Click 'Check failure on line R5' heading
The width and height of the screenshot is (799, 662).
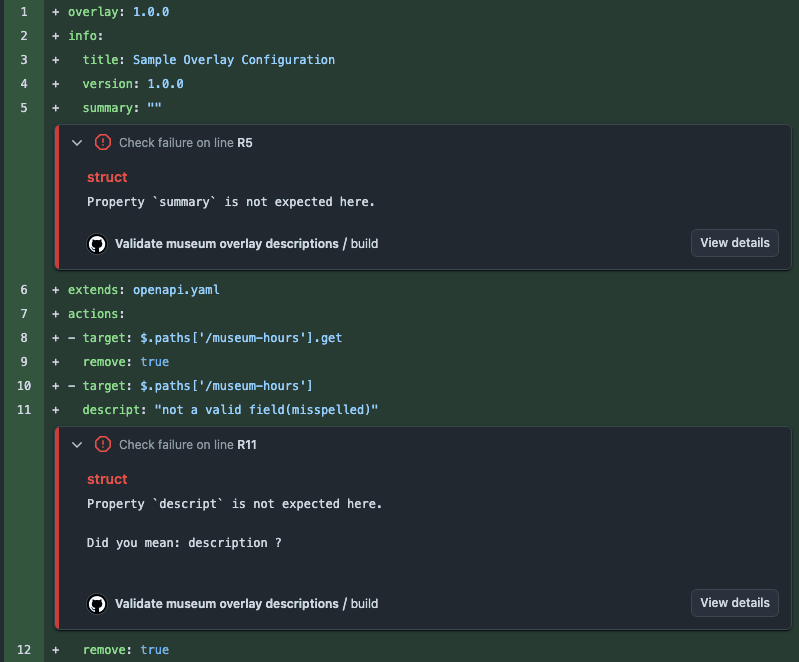185,143
